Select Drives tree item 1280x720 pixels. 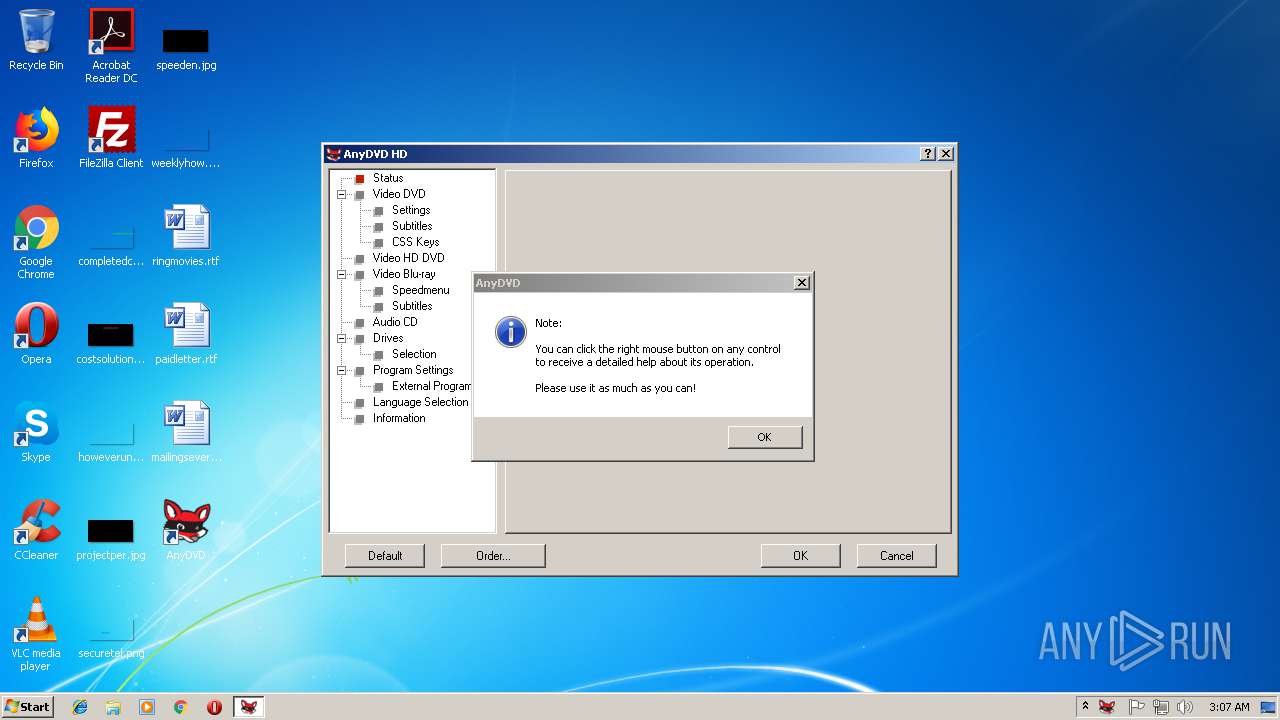pos(388,338)
